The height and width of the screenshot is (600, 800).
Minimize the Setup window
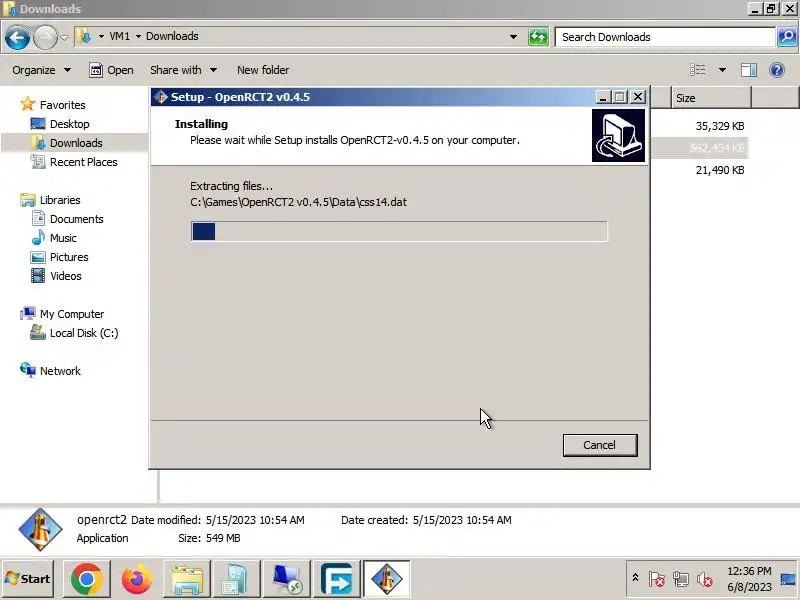603,96
